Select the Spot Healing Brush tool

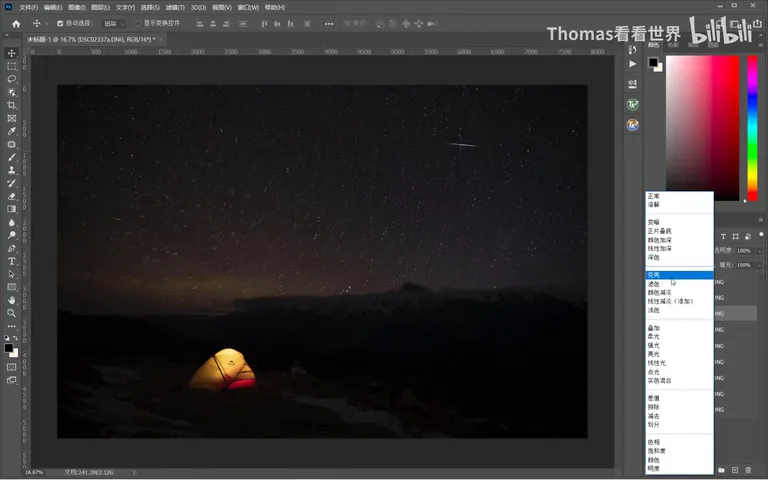point(12,144)
